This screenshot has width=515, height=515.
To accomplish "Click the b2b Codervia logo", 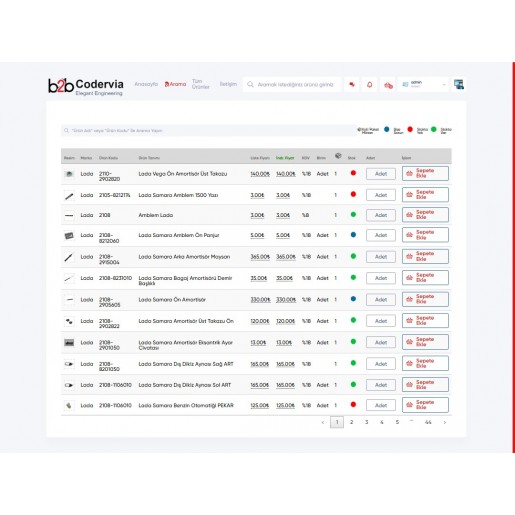I will coord(86,87).
